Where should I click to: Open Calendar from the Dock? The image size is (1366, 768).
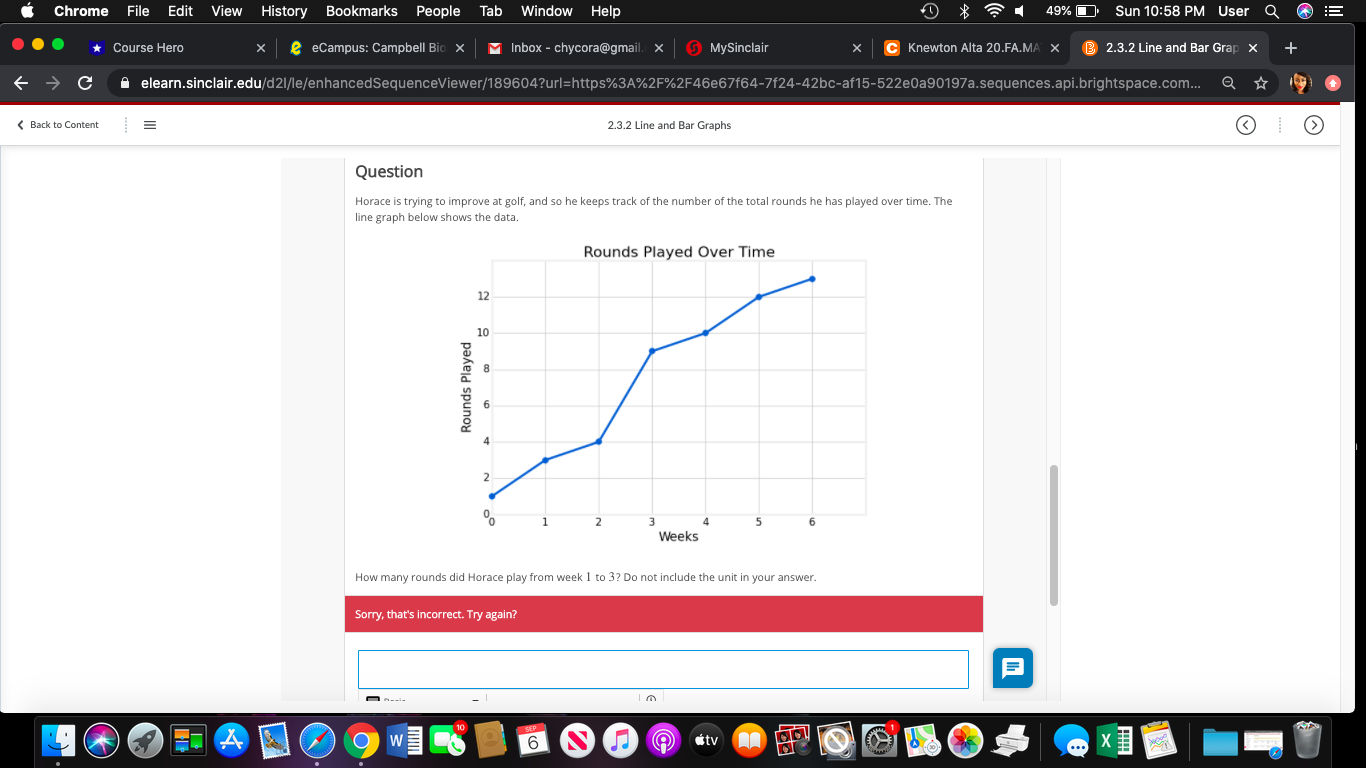(534, 740)
